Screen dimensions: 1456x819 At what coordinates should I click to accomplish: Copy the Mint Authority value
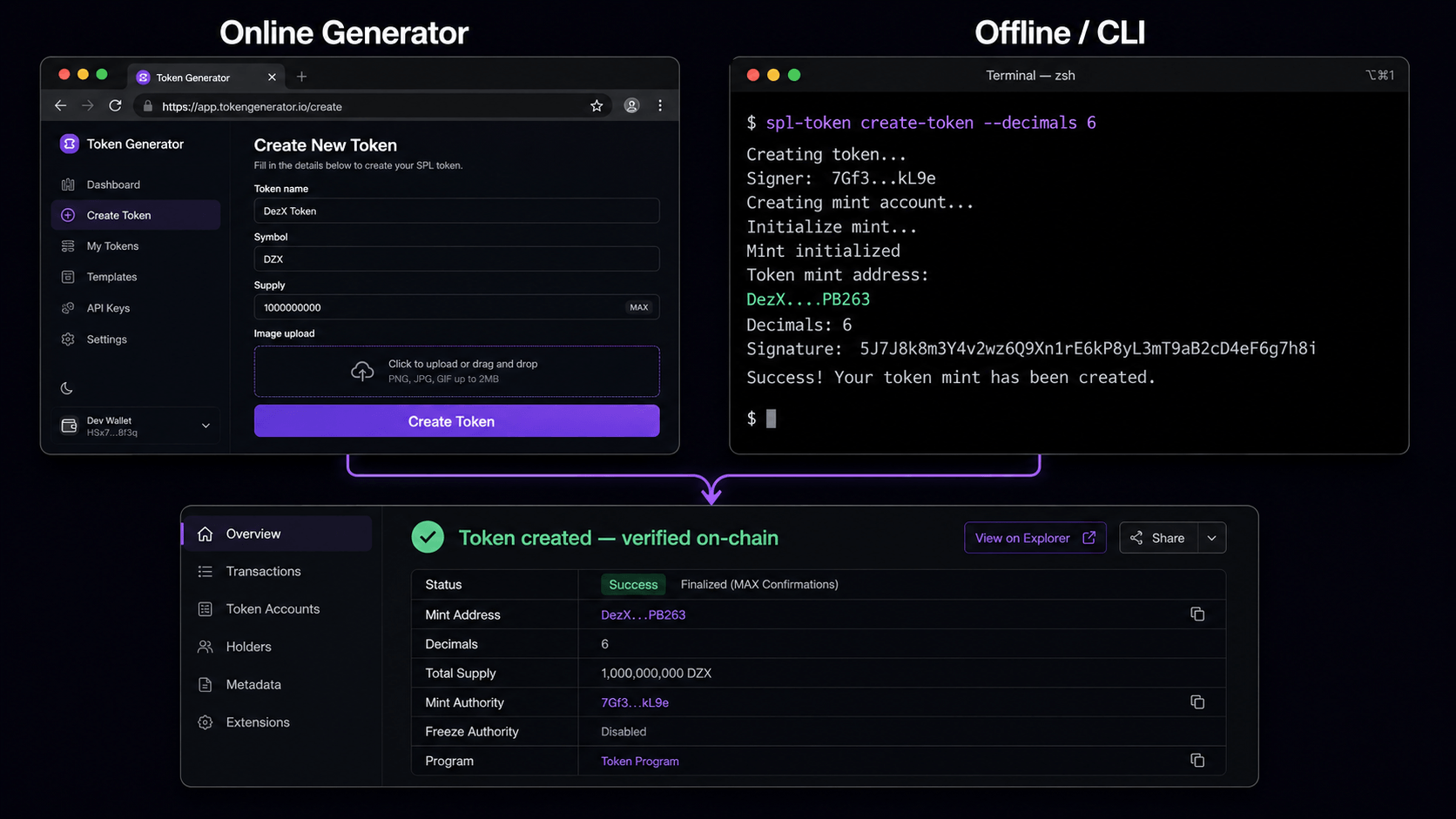[x=1197, y=702]
